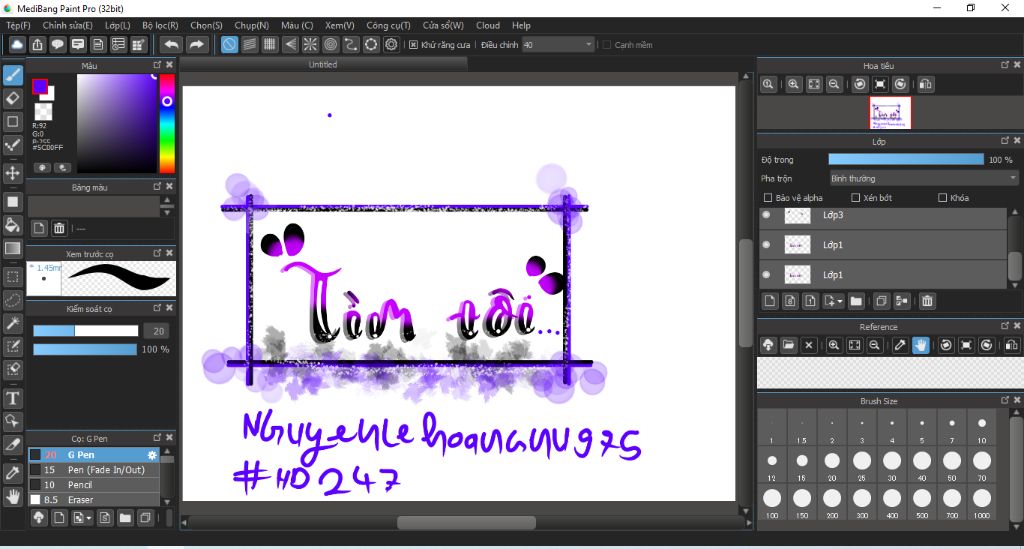Select the Bucket fill tool
Image resolution: width=1024 pixels, height=549 pixels.
[12, 225]
